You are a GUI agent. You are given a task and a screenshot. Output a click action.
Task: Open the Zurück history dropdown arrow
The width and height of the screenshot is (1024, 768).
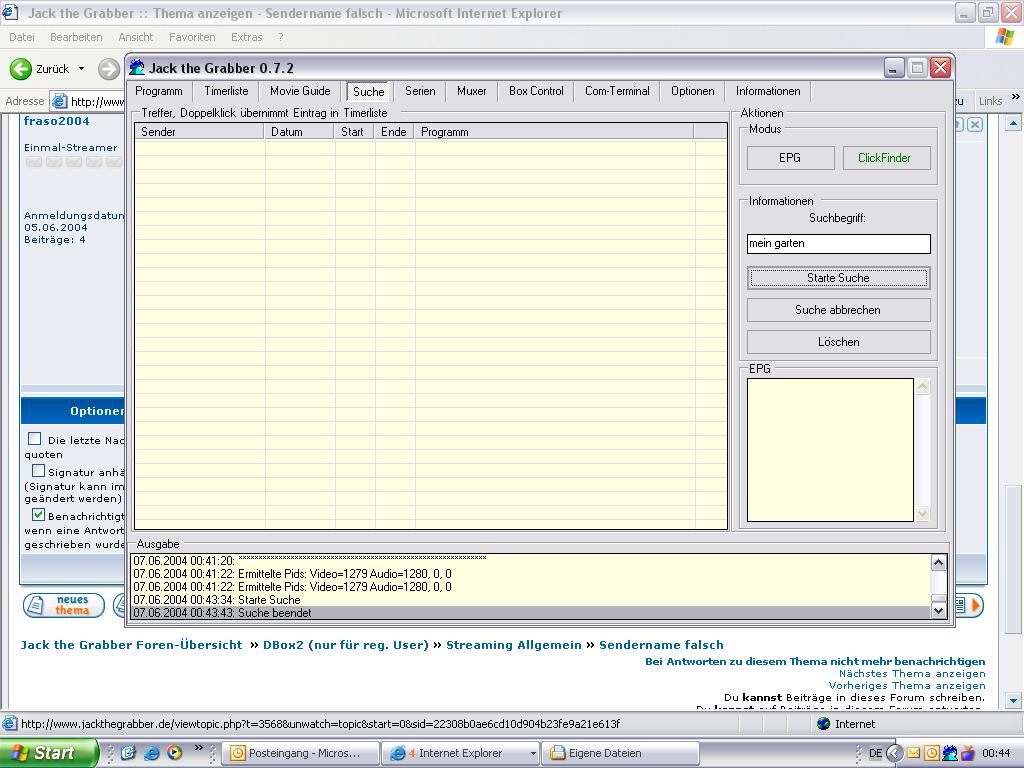[x=80, y=69]
